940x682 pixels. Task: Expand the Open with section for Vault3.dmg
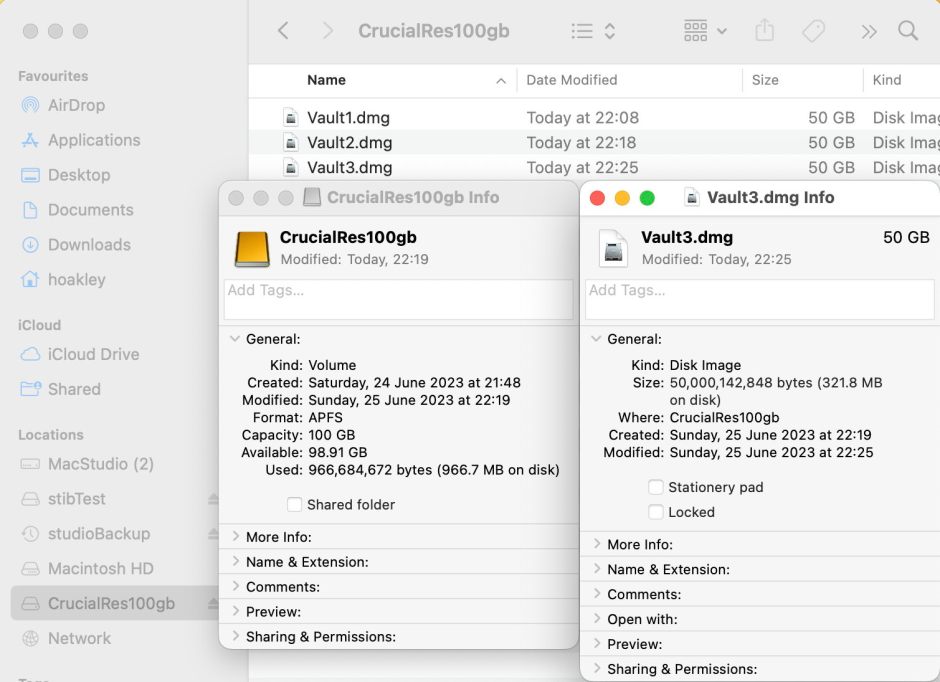pos(597,619)
